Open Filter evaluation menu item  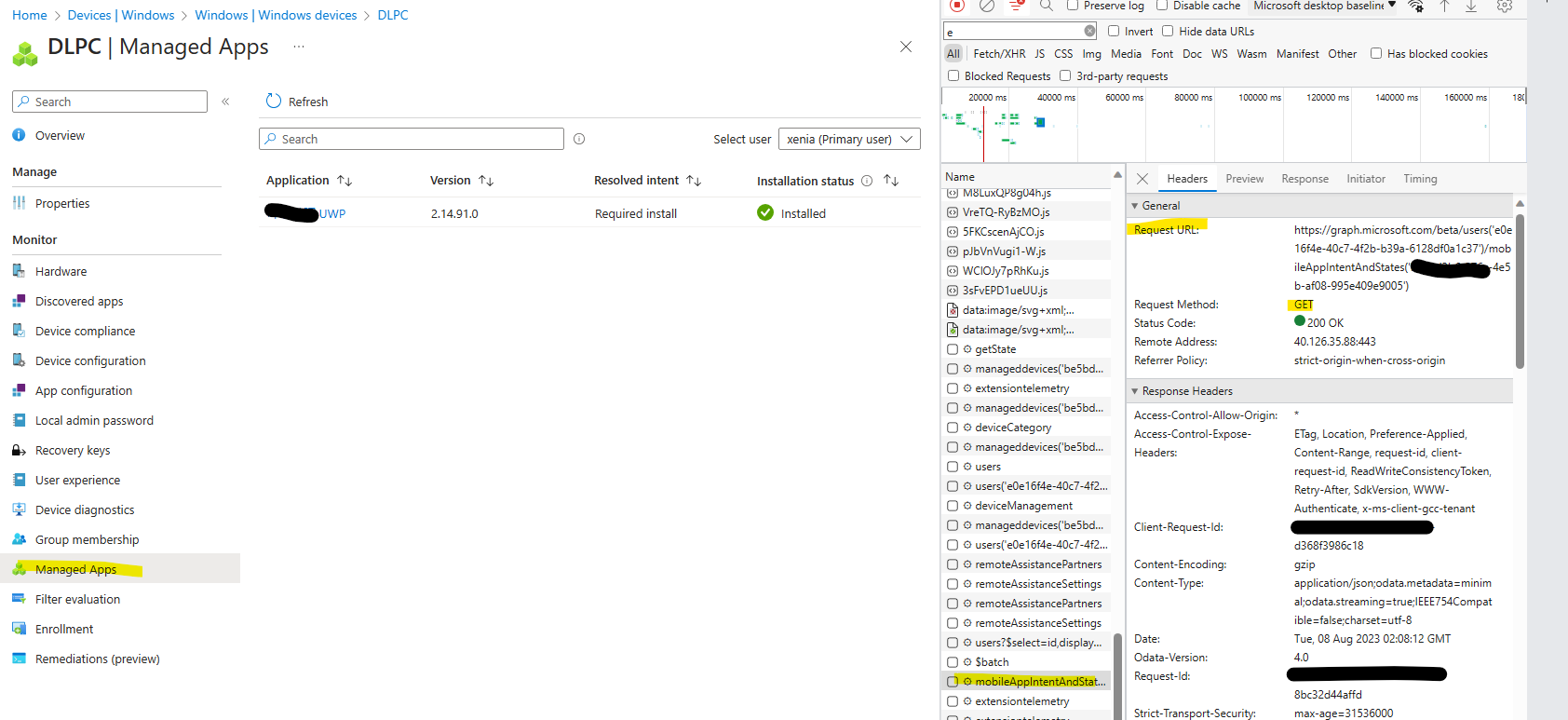tap(77, 599)
